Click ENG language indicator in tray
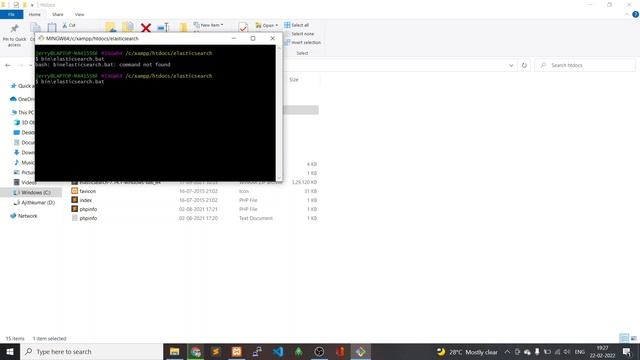Image resolution: width=640 pixels, height=360 pixels. pyautogui.click(x=580, y=351)
